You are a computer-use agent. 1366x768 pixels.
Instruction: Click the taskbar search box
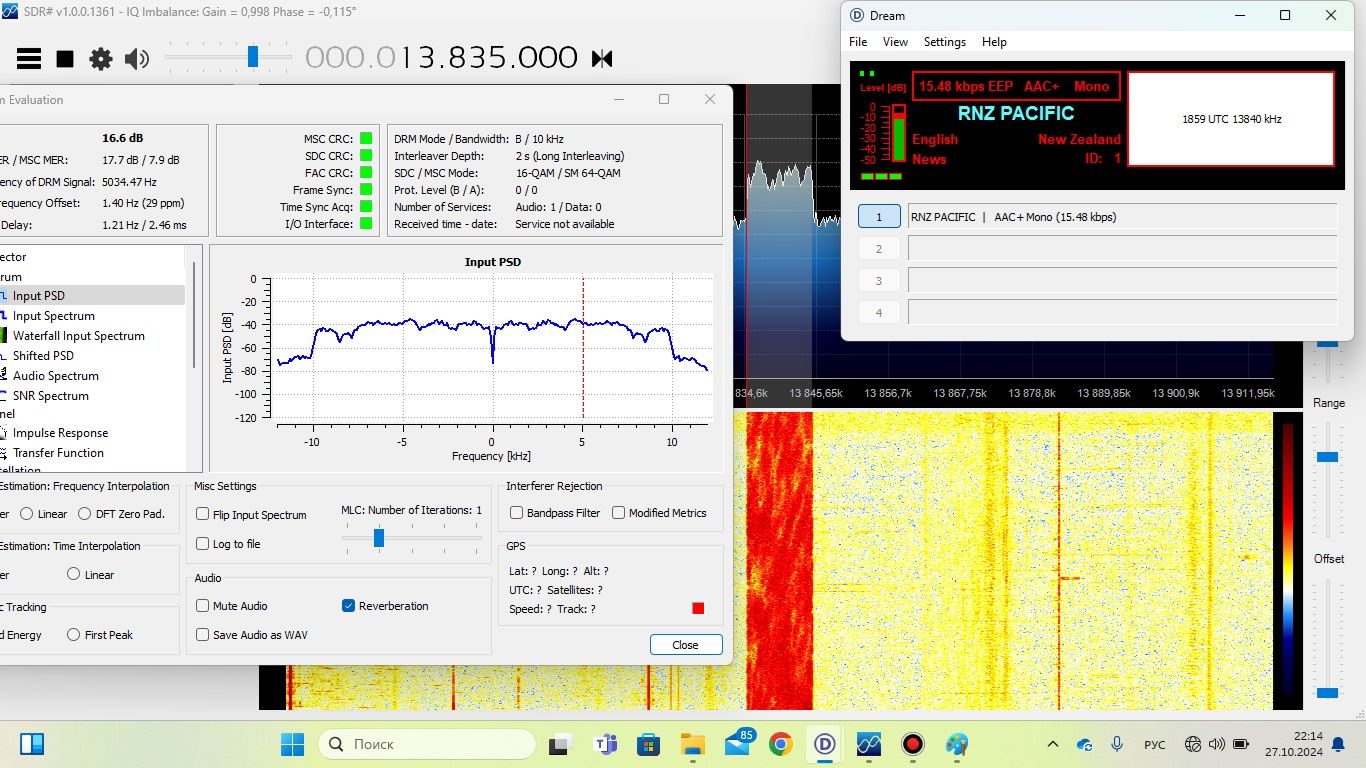tap(427, 744)
